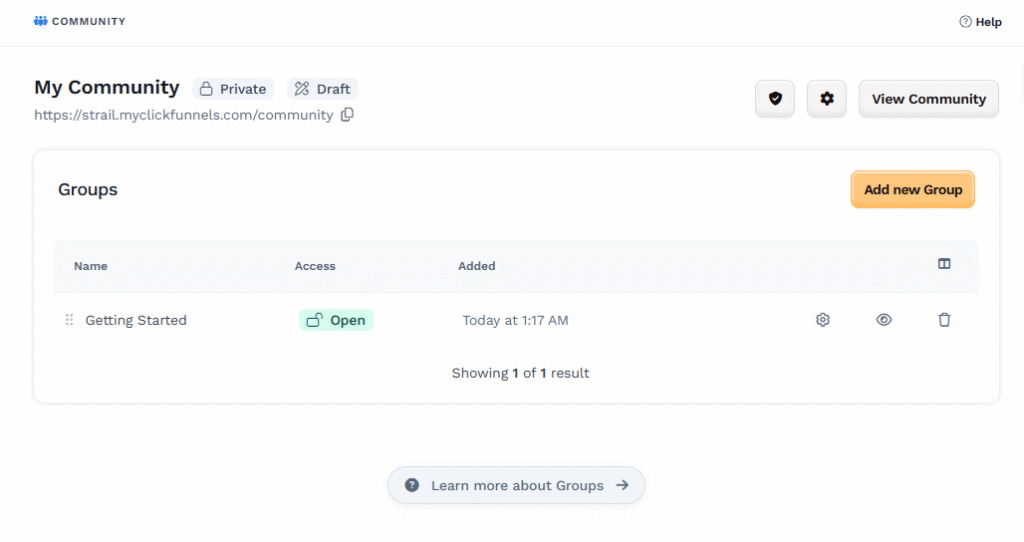This screenshot has width=1024, height=542.
Task: Click the Added column header
Action: click(477, 266)
